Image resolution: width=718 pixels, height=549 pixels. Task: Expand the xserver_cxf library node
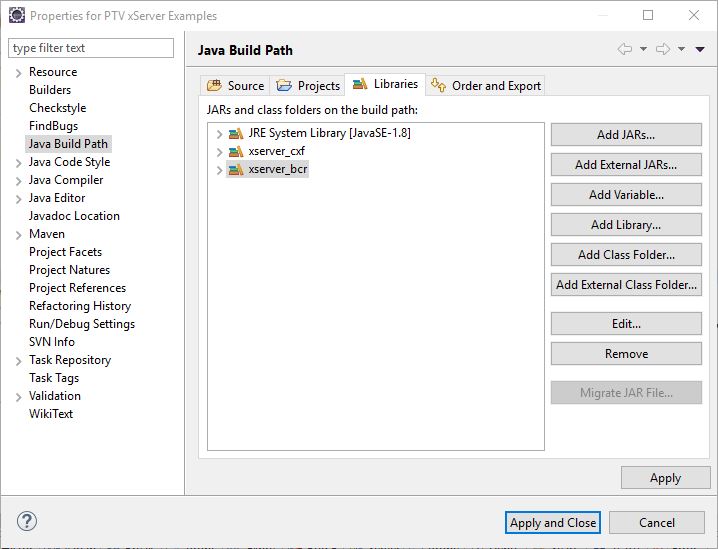click(x=219, y=152)
